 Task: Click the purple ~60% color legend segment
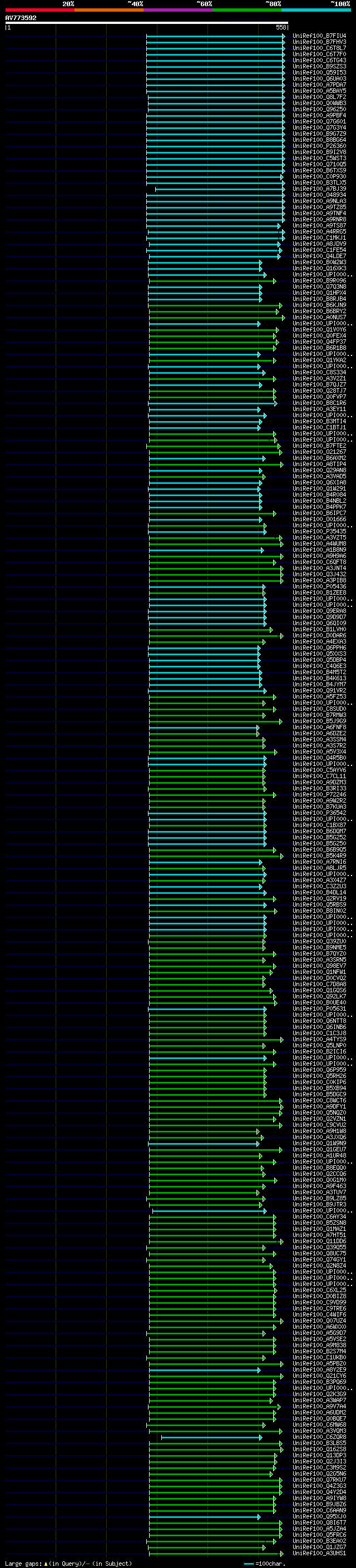point(179,10)
